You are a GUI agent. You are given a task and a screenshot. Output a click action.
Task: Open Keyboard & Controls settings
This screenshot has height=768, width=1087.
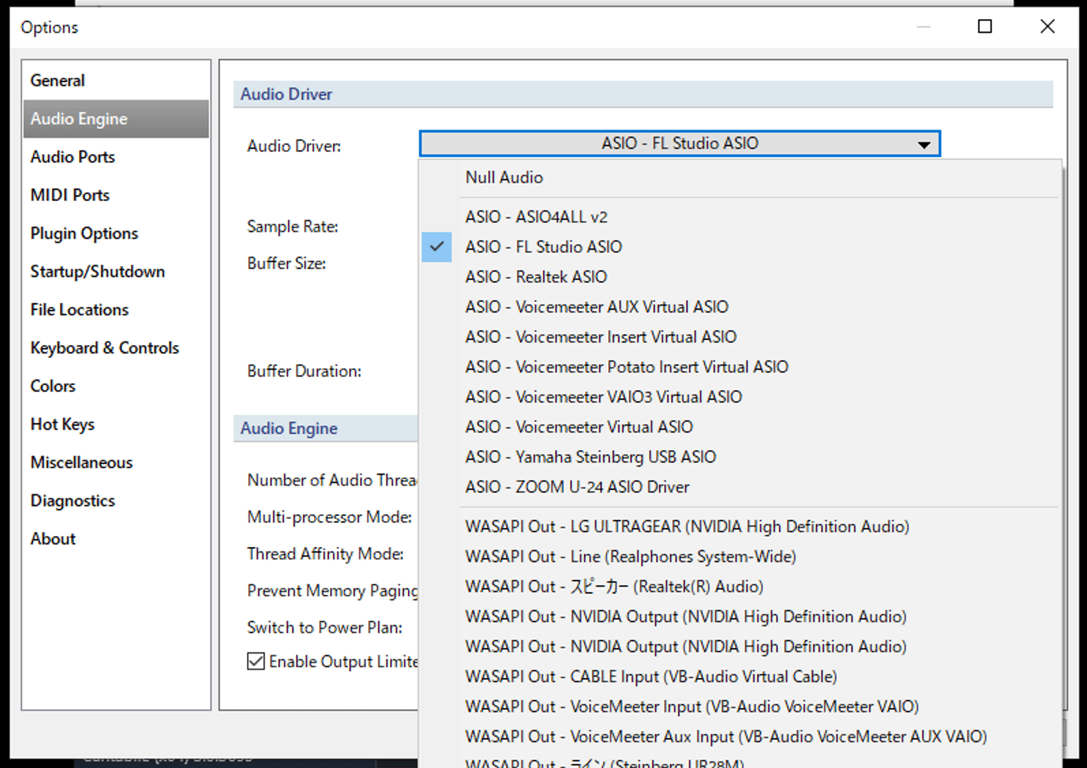(116, 347)
